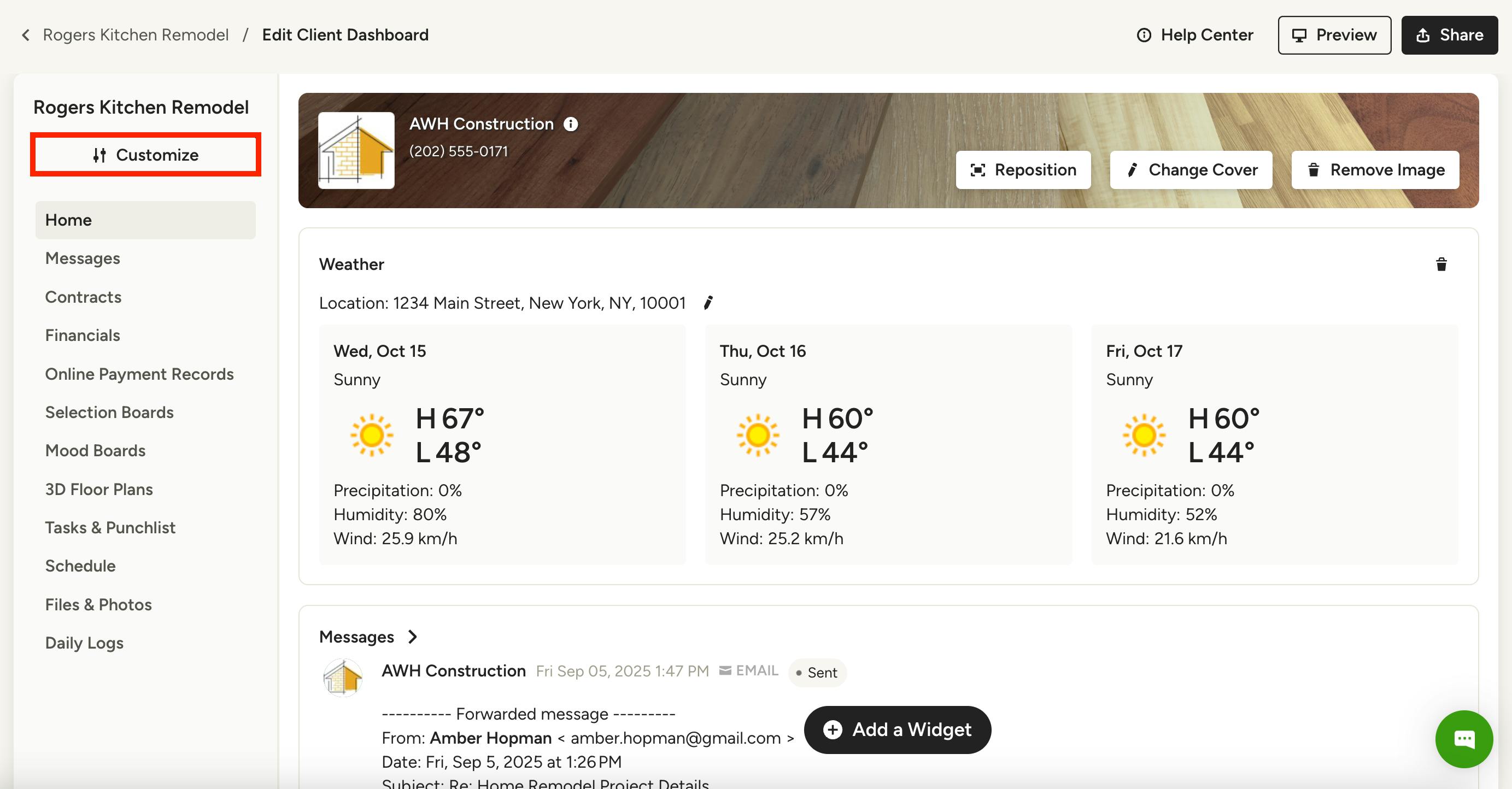Click Rogers Kitchen Remodel breadcrumb link
Screen dimensions: 1512x789
point(136,35)
